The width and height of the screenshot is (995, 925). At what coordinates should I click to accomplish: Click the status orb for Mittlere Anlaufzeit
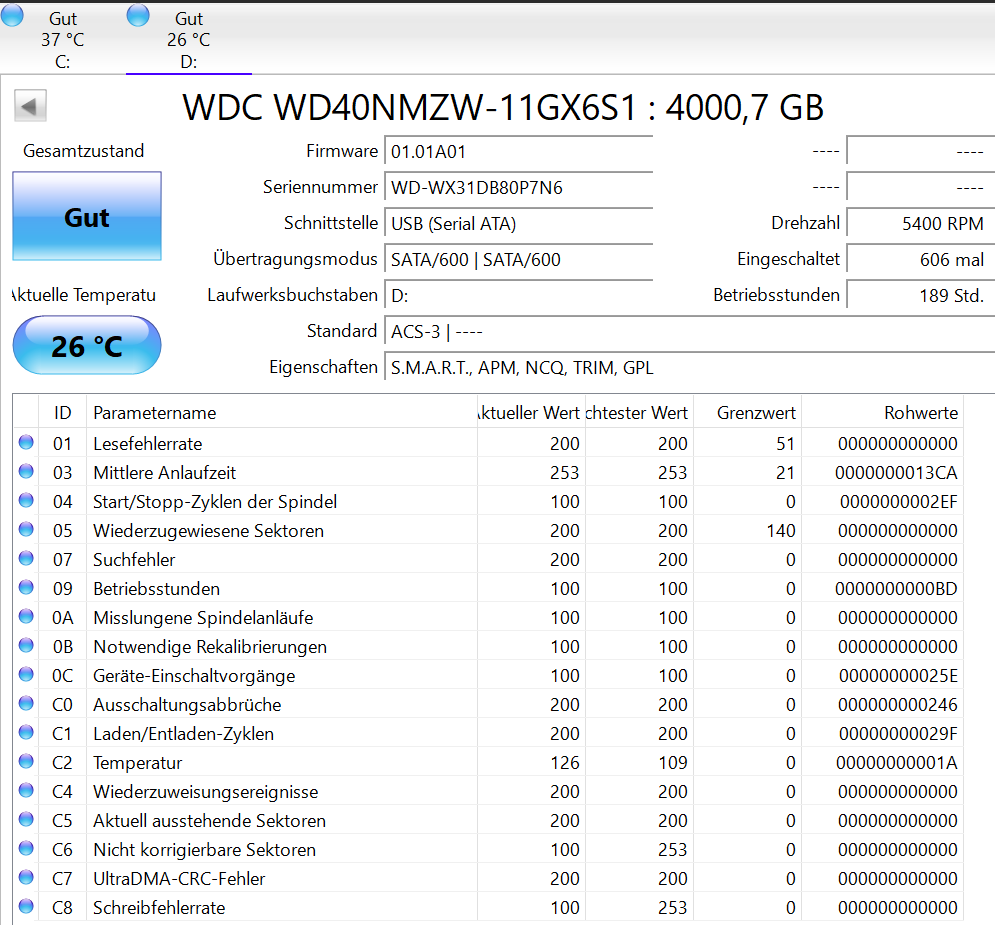tap(26, 471)
